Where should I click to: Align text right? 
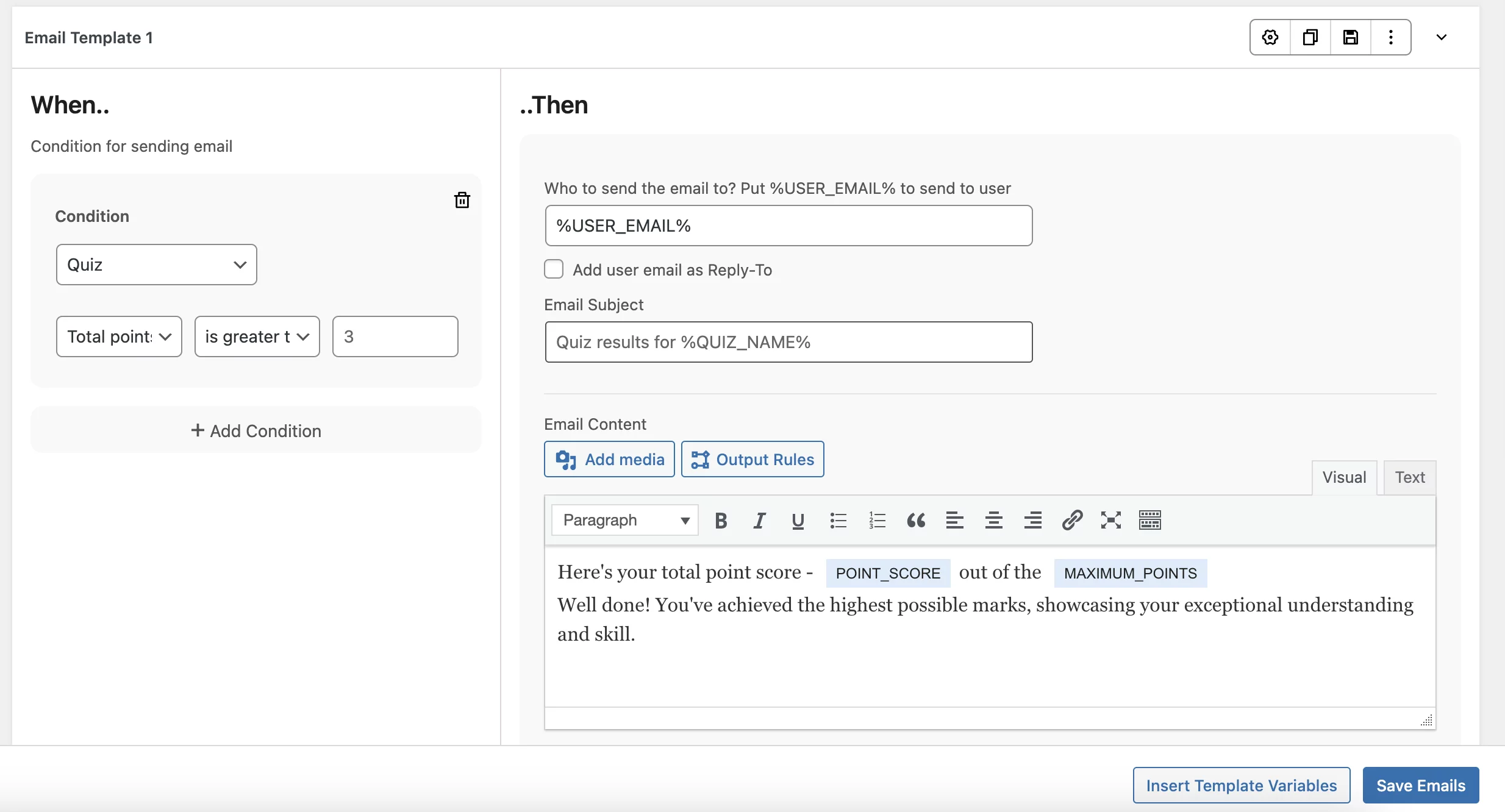click(x=1033, y=521)
